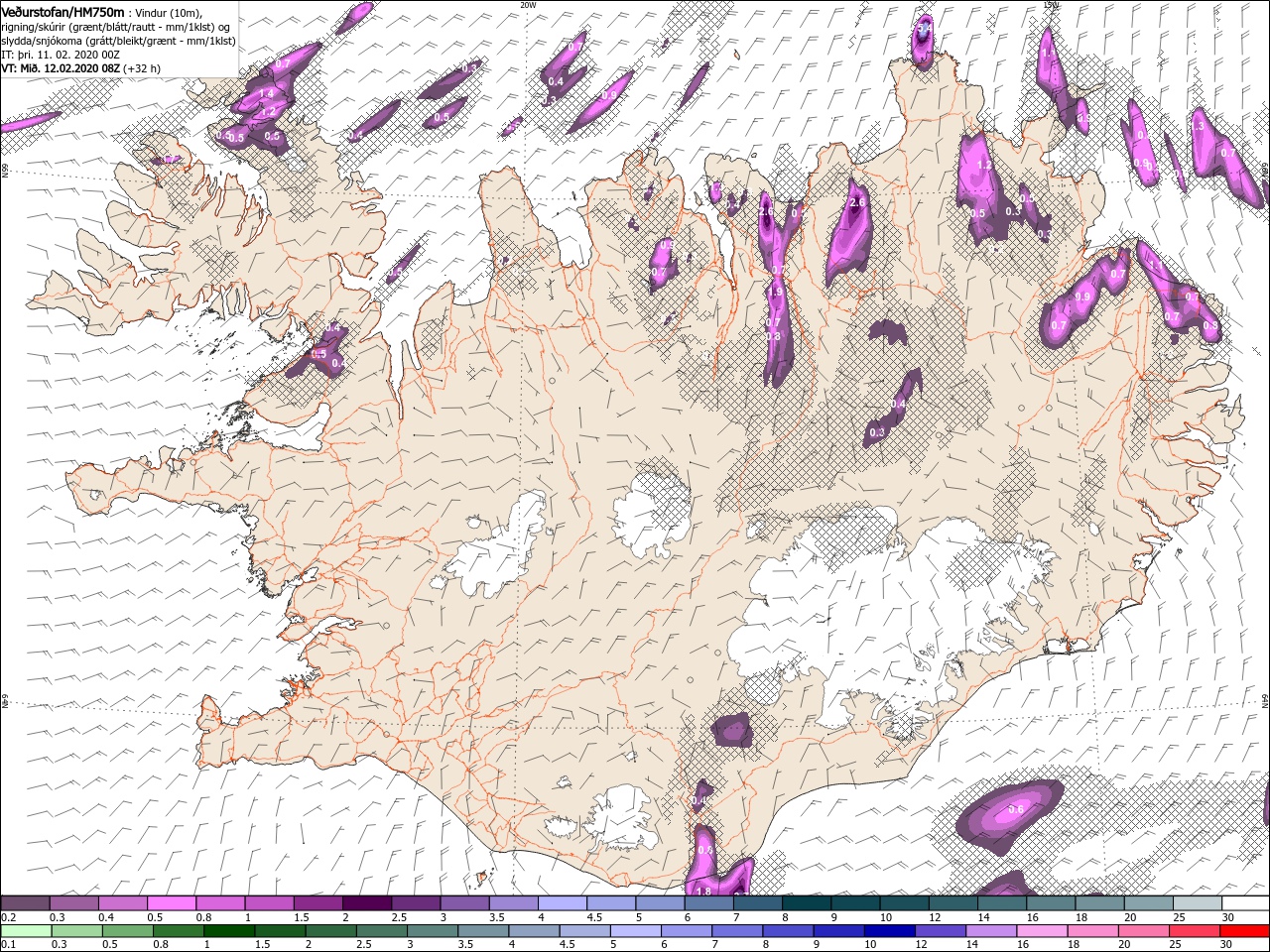The image size is (1270, 952).
Task: Select the 6 slate-blue swatch in upper legend
Action: (x=708, y=903)
